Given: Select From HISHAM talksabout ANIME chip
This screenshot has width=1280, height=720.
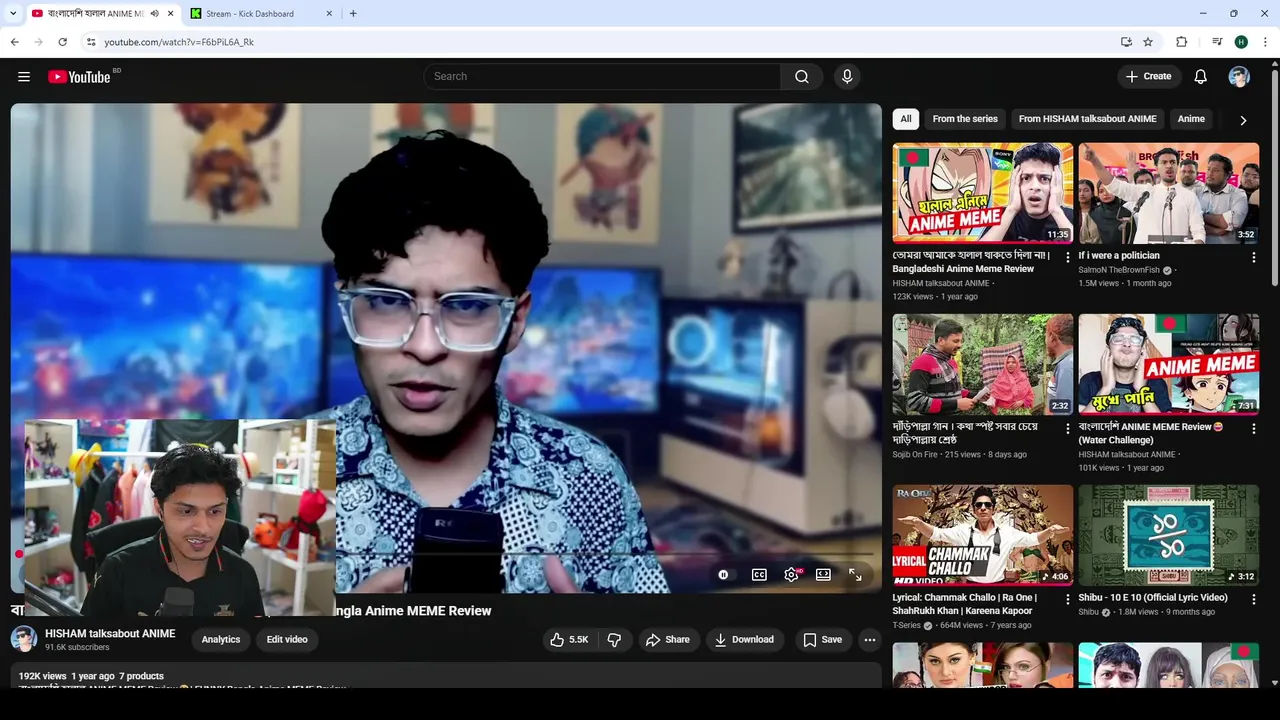Looking at the screenshot, I should [1087, 119].
